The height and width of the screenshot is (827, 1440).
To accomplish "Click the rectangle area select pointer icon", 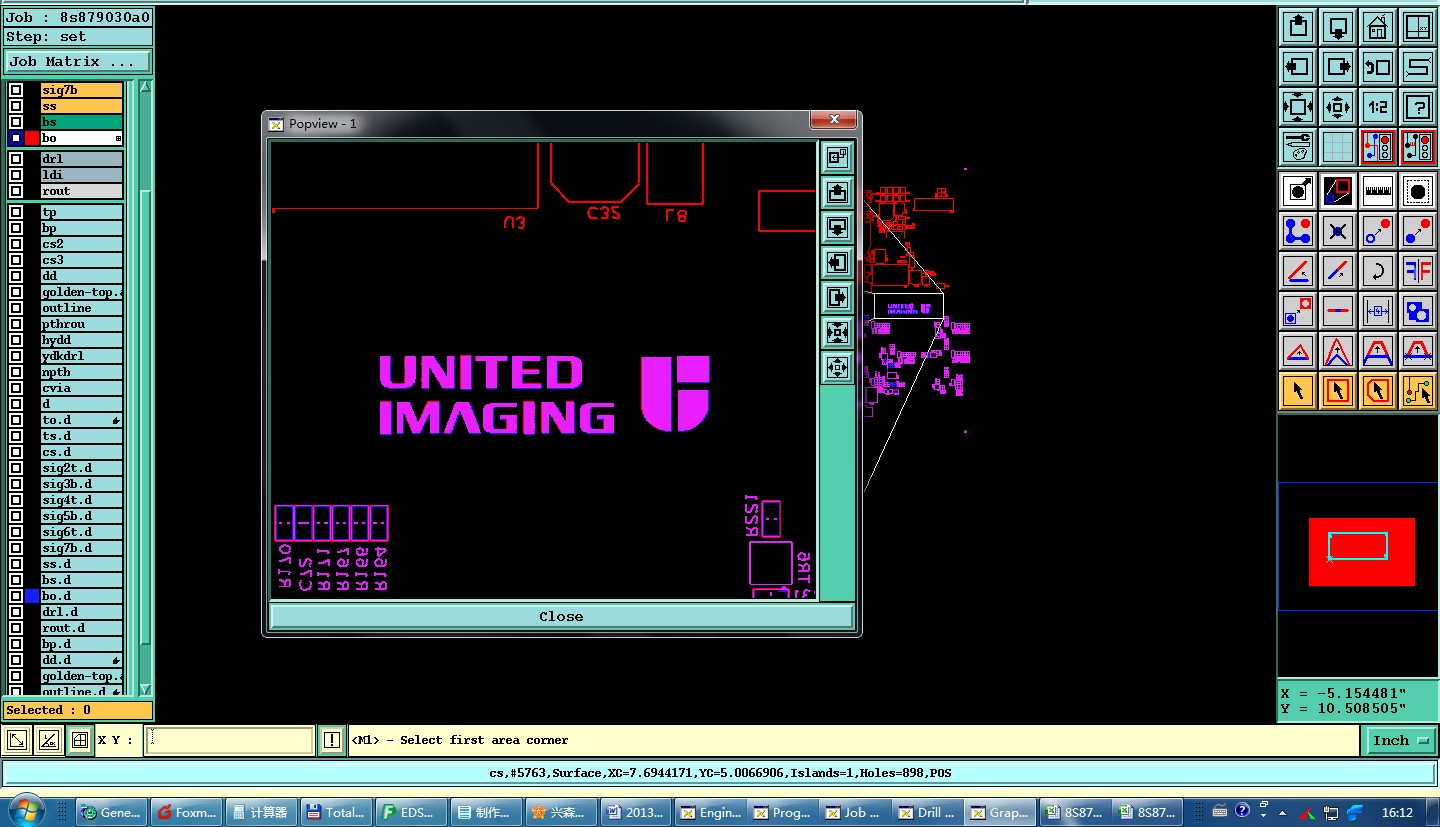I will click(x=1338, y=391).
